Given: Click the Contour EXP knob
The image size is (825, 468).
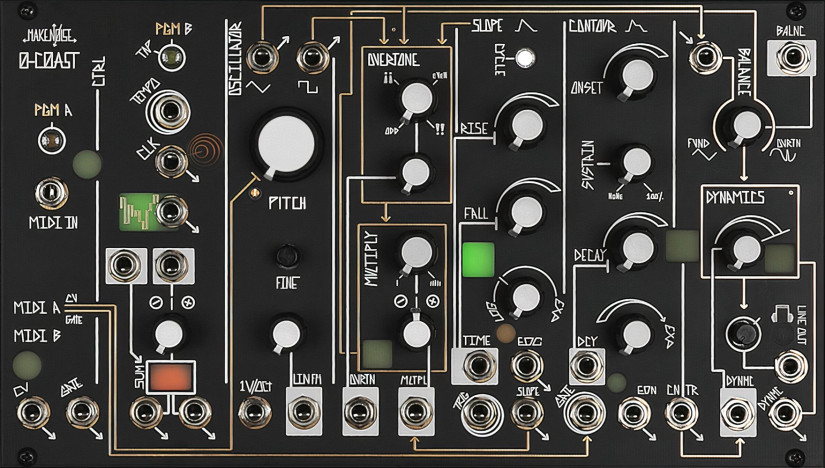Looking at the screenshot, I should click(x=637, y=333).
